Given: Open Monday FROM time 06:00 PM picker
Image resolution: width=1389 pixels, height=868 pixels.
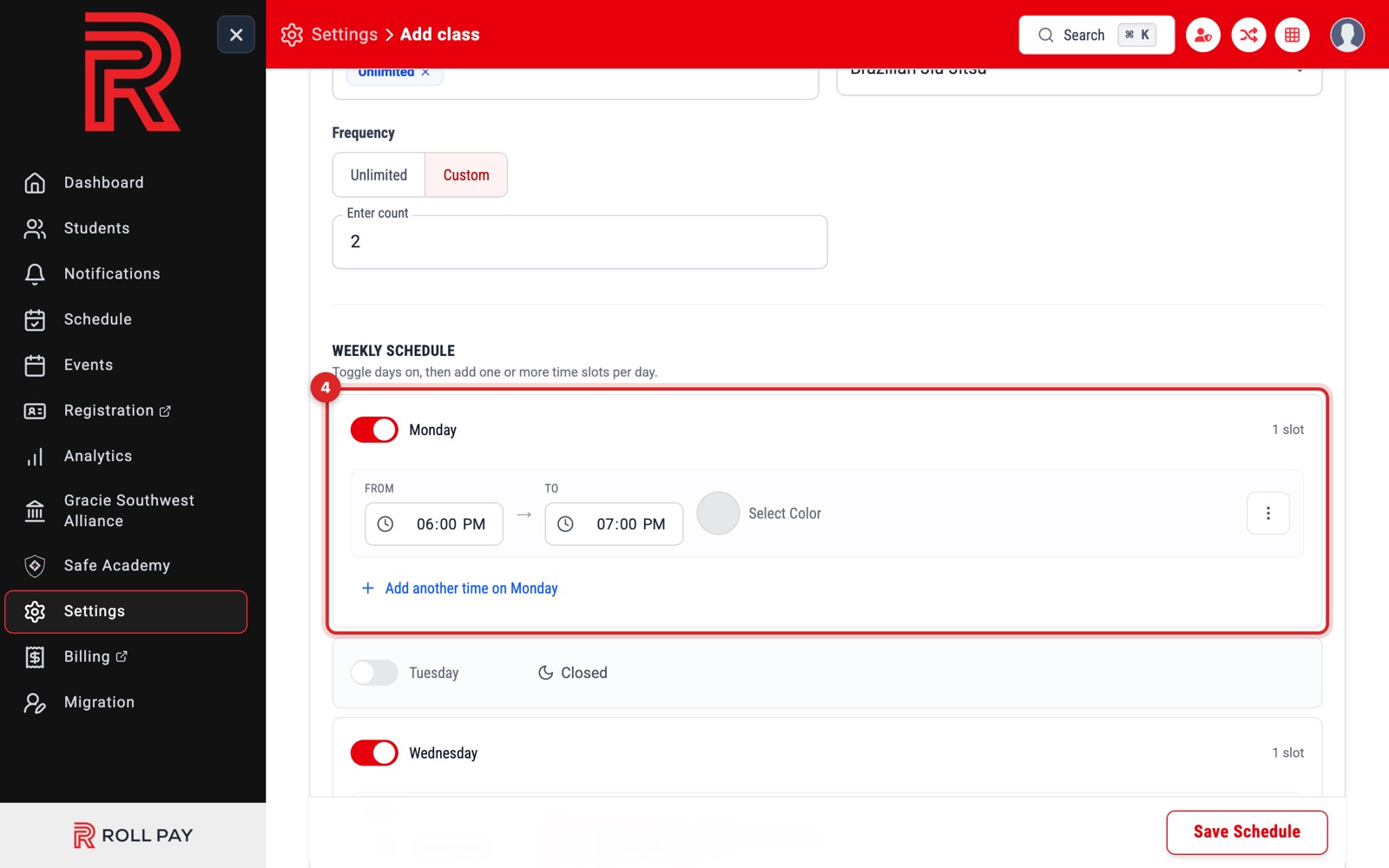Looking at the screenshot, I should [434, 524].
